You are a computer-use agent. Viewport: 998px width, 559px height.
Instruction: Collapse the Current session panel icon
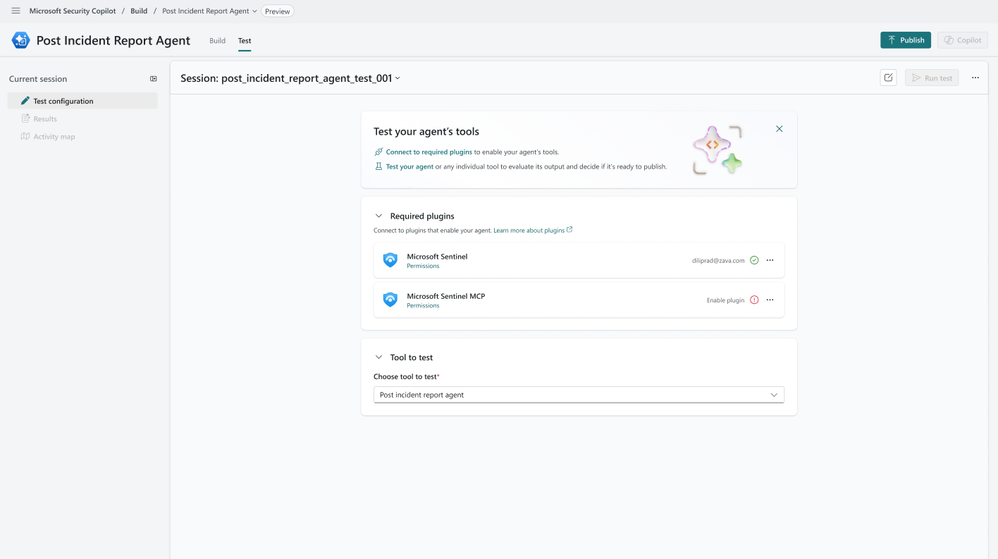tap(153, 79)
